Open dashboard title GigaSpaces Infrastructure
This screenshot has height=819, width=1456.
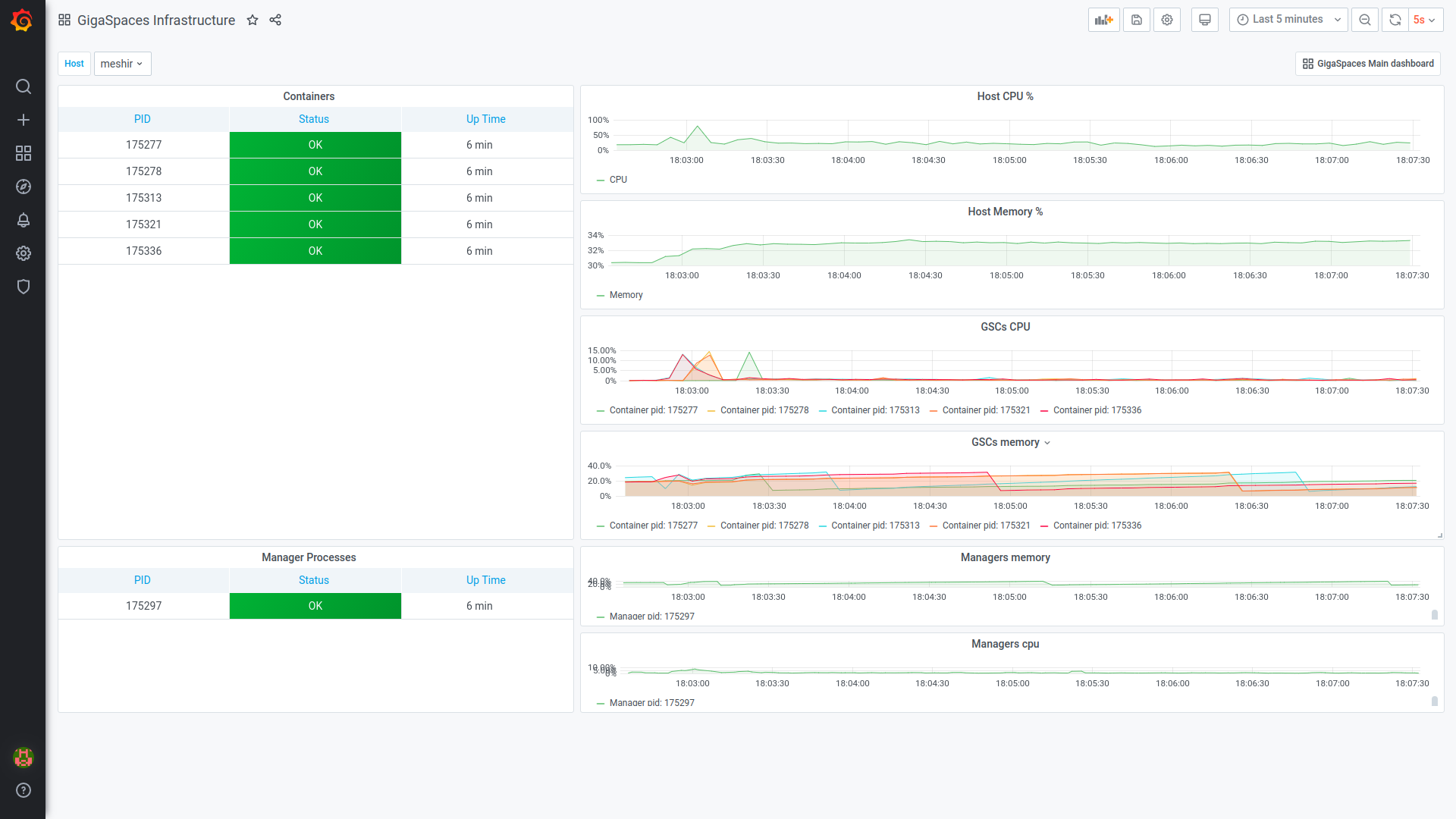point(156,20)
